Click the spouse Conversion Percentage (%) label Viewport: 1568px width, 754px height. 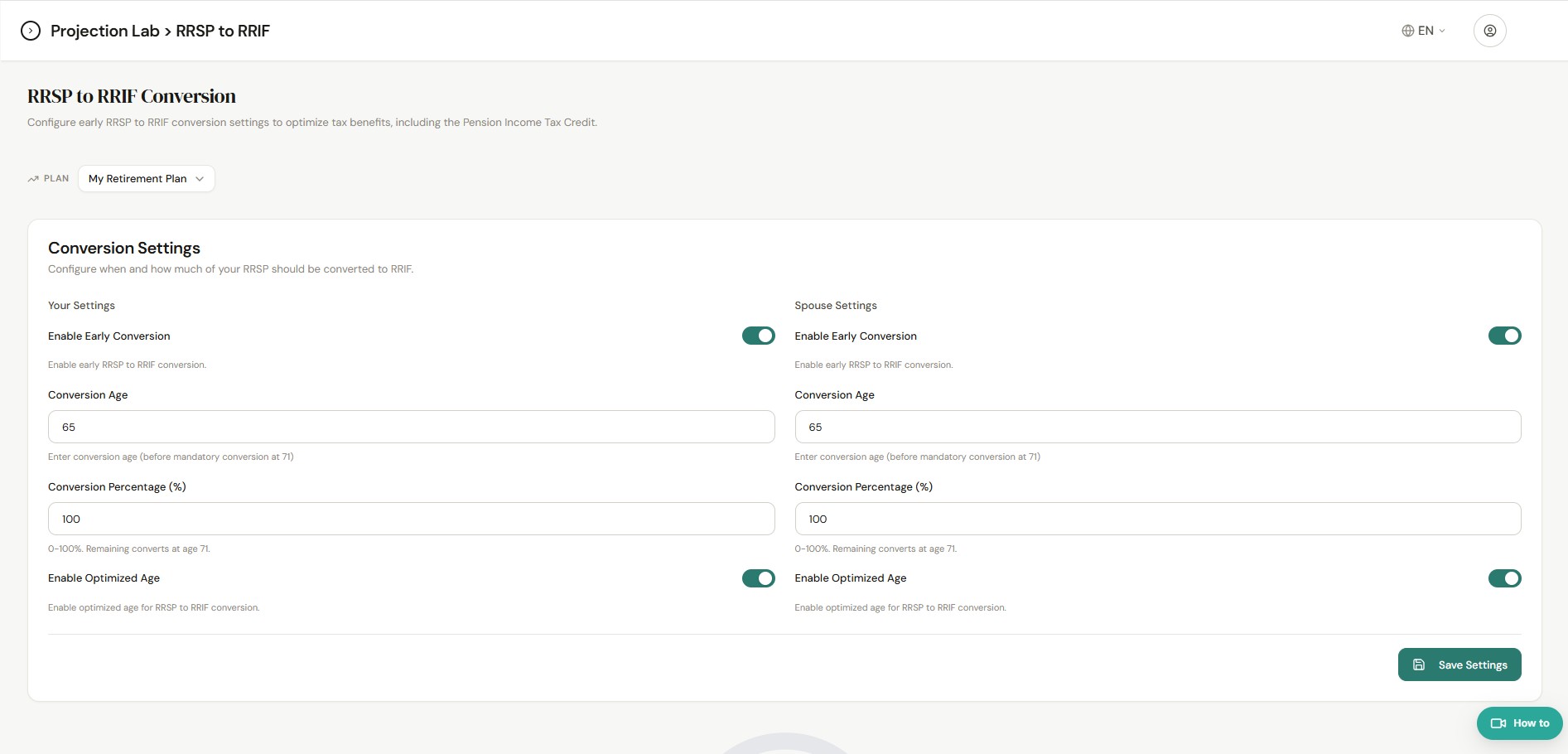click(863, 487)
